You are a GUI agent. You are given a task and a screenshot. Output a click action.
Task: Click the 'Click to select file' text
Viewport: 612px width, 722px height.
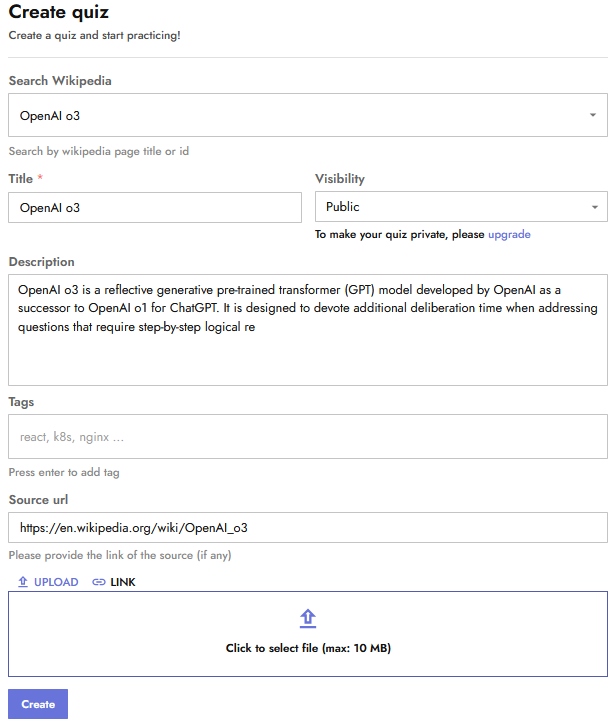pos(308,648)
